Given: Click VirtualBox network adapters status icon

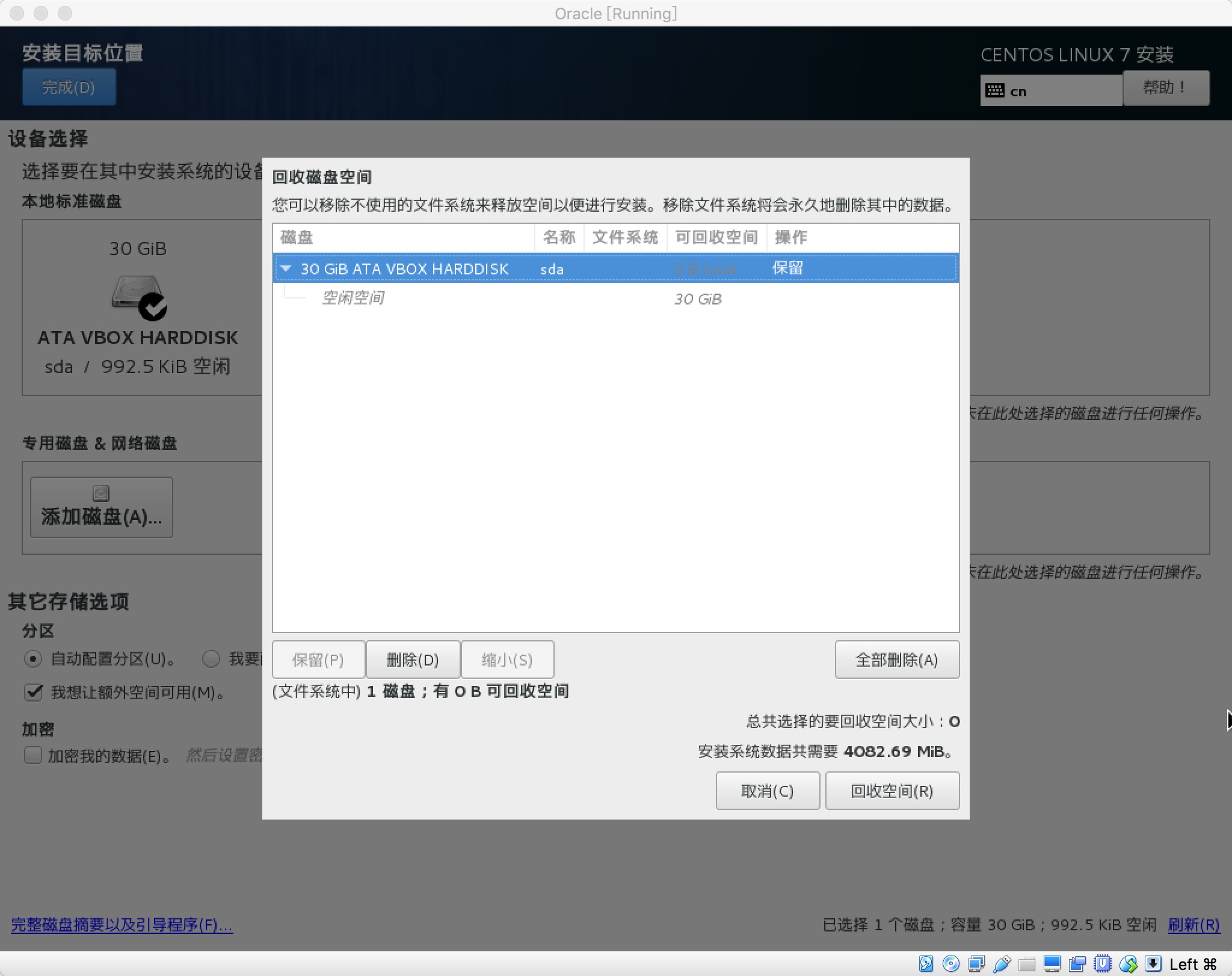Looking at the screenshot, I should [x=976, y=963].
